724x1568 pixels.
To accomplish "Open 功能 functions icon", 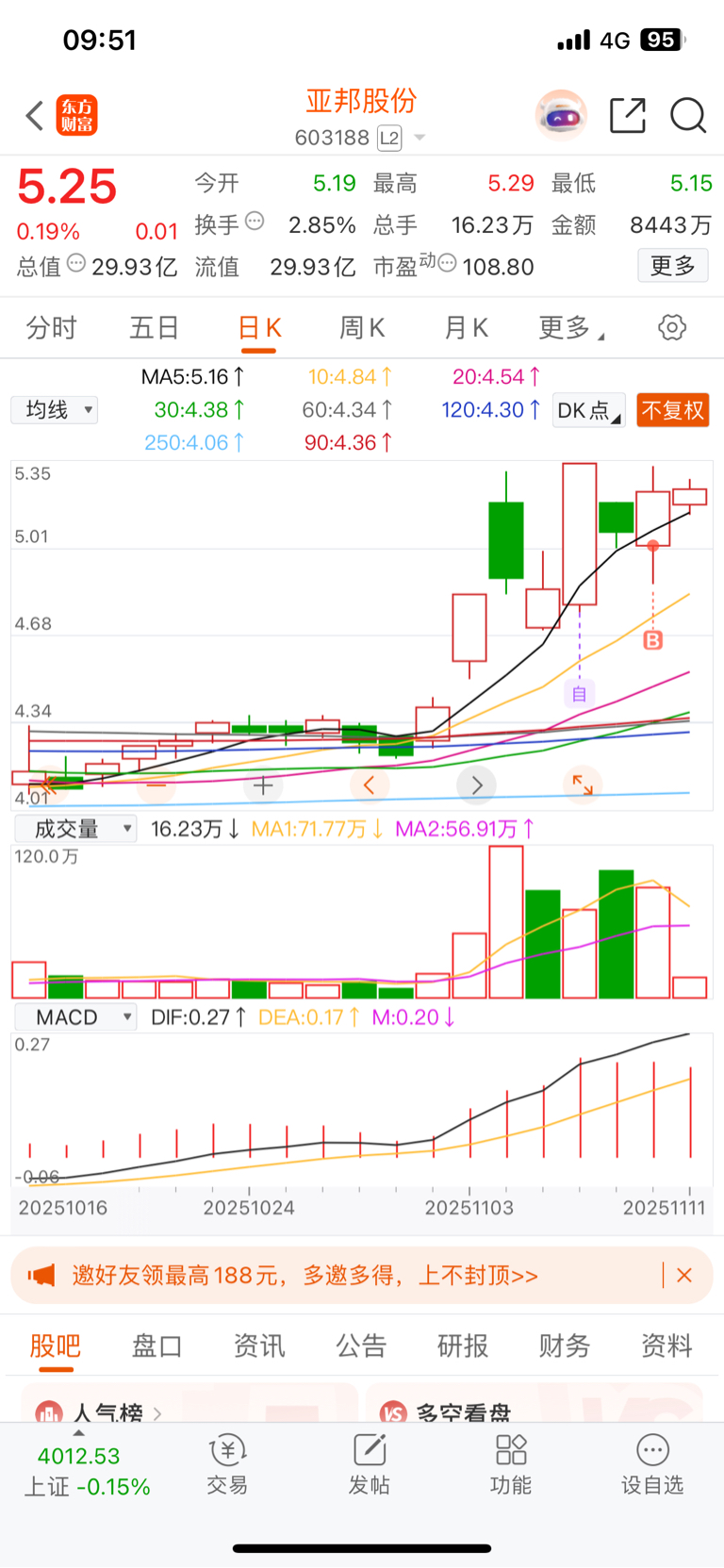I will [511, 1464].
